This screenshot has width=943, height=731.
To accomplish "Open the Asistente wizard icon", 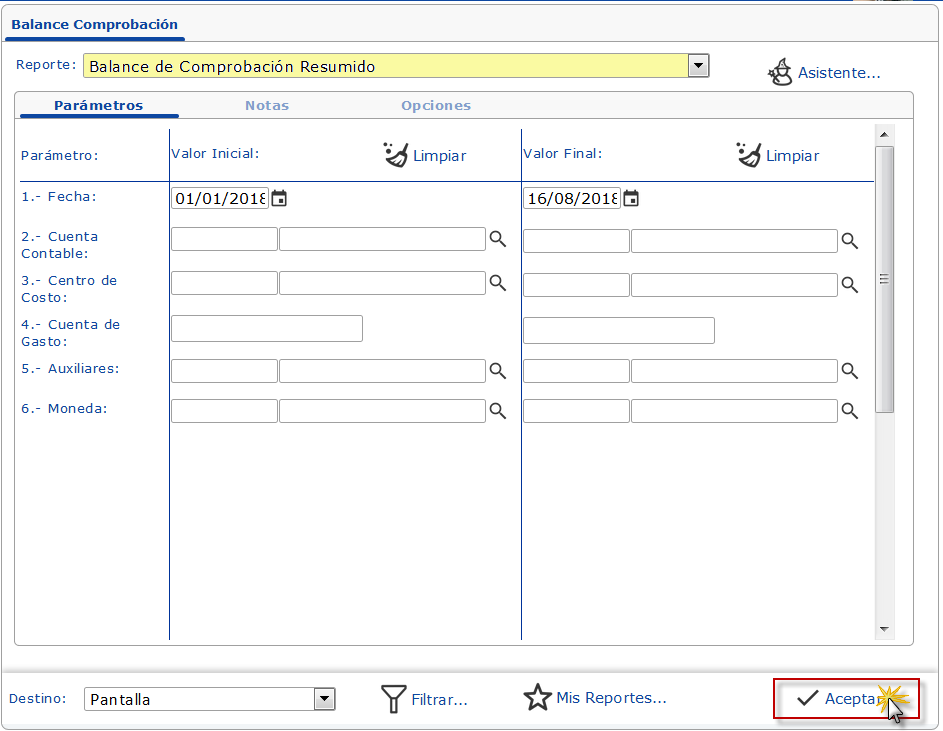I will [780, 72].
